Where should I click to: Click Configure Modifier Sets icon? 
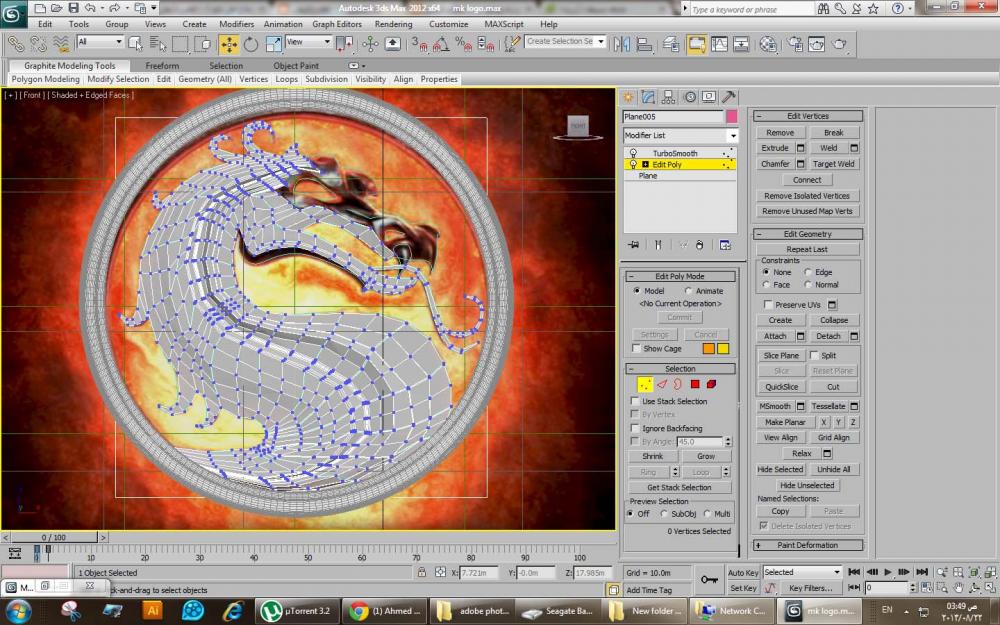[x=725, y=245]
